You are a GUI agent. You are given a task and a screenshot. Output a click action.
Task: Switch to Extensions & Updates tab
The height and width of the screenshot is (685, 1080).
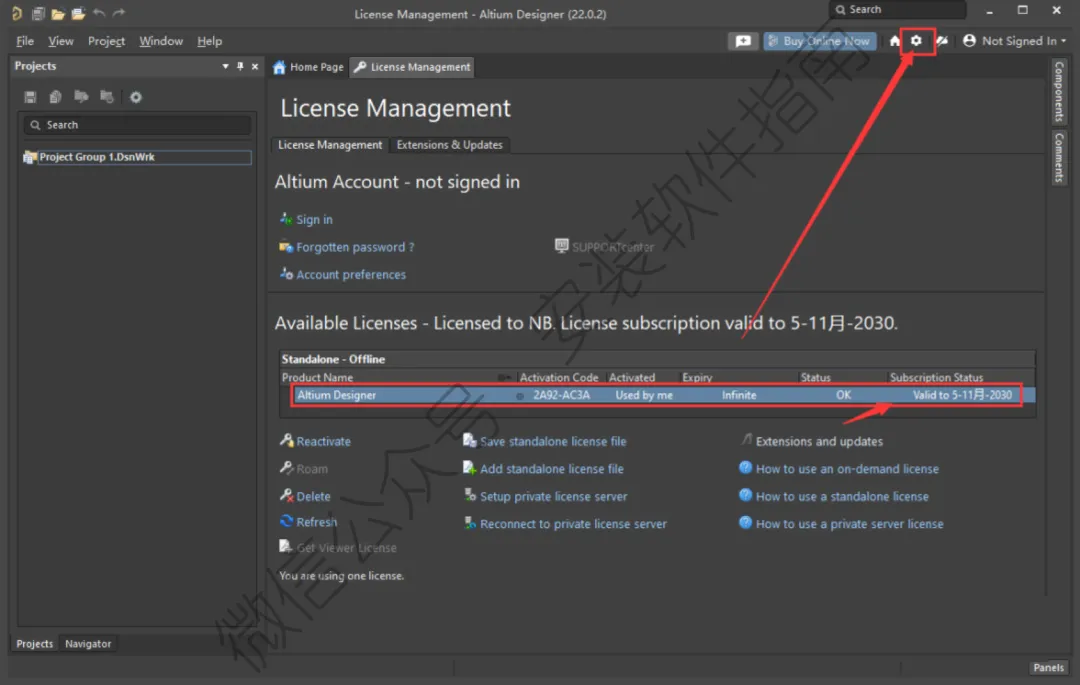(x=449, y=145)
